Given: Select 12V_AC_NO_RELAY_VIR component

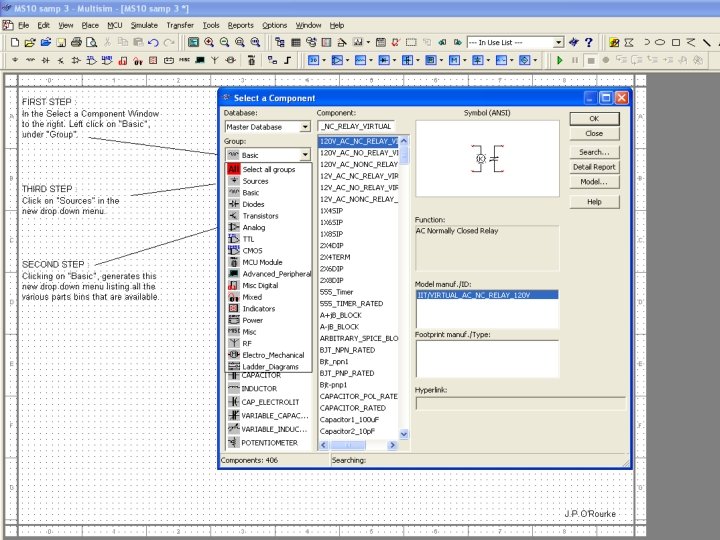Looking at the screenshot, I should point(359,187).
